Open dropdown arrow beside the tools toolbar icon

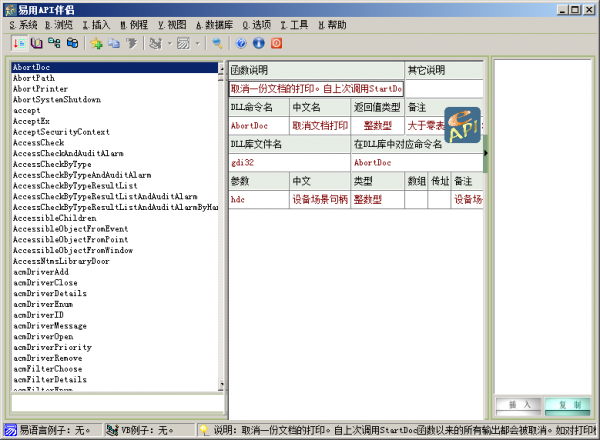coord(168,44)
